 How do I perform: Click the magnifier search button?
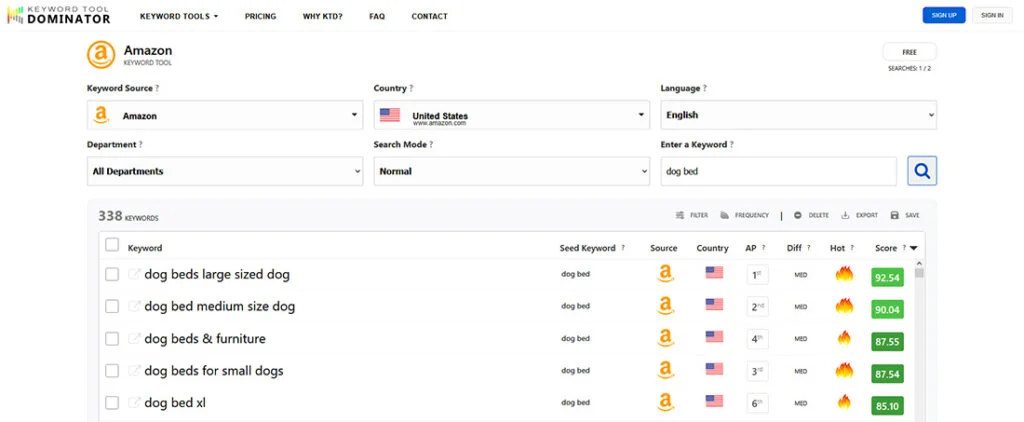pyautogui.click(x=922, y=171)
